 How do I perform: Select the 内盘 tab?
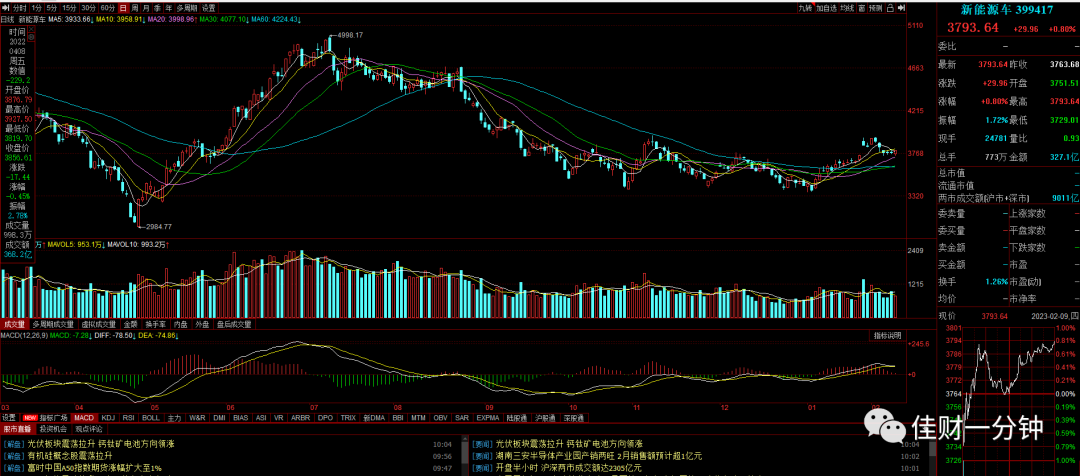click(x=181, y=323)
